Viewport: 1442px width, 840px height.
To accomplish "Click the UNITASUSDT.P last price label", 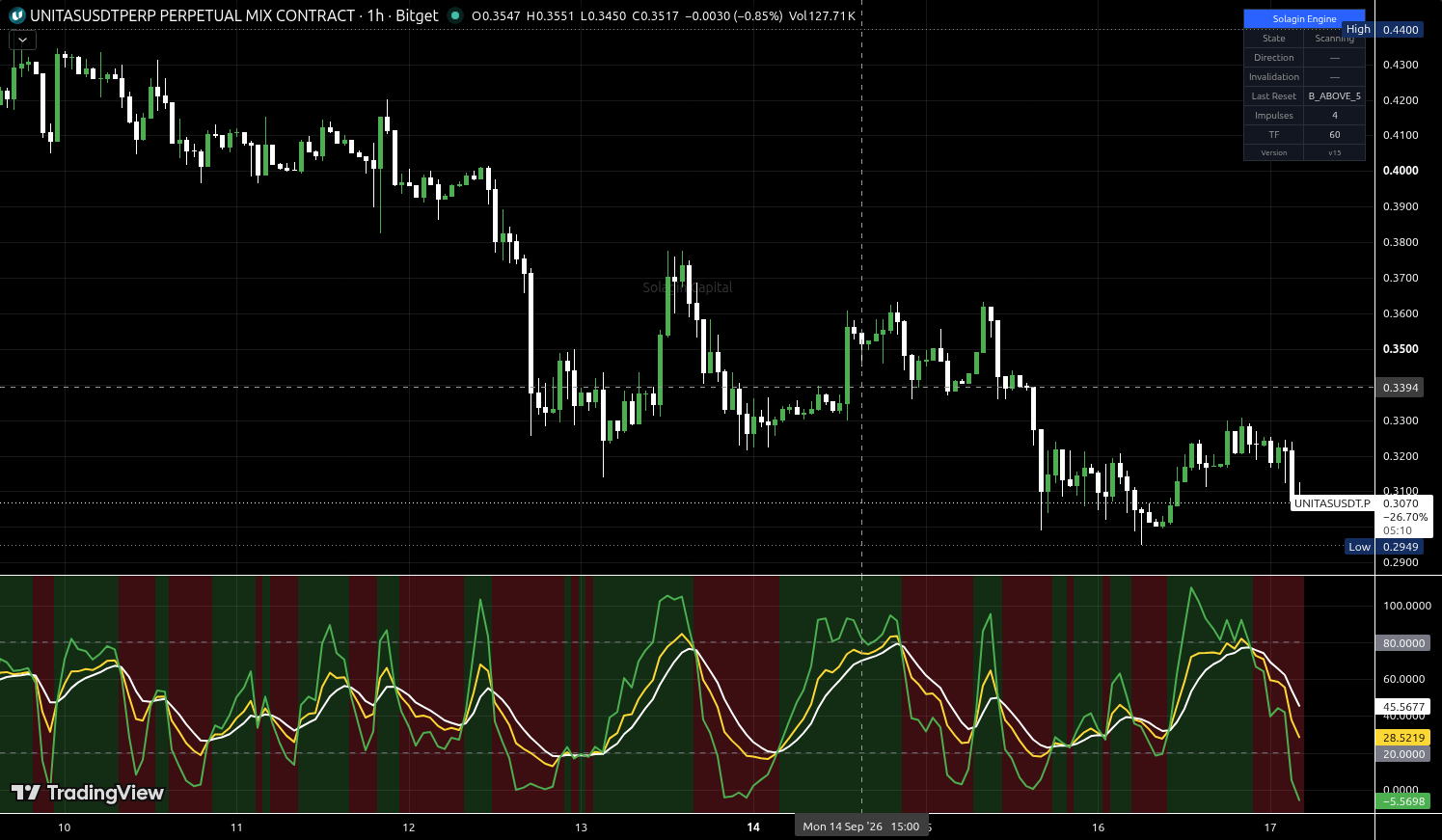I will pos(1332,503).
